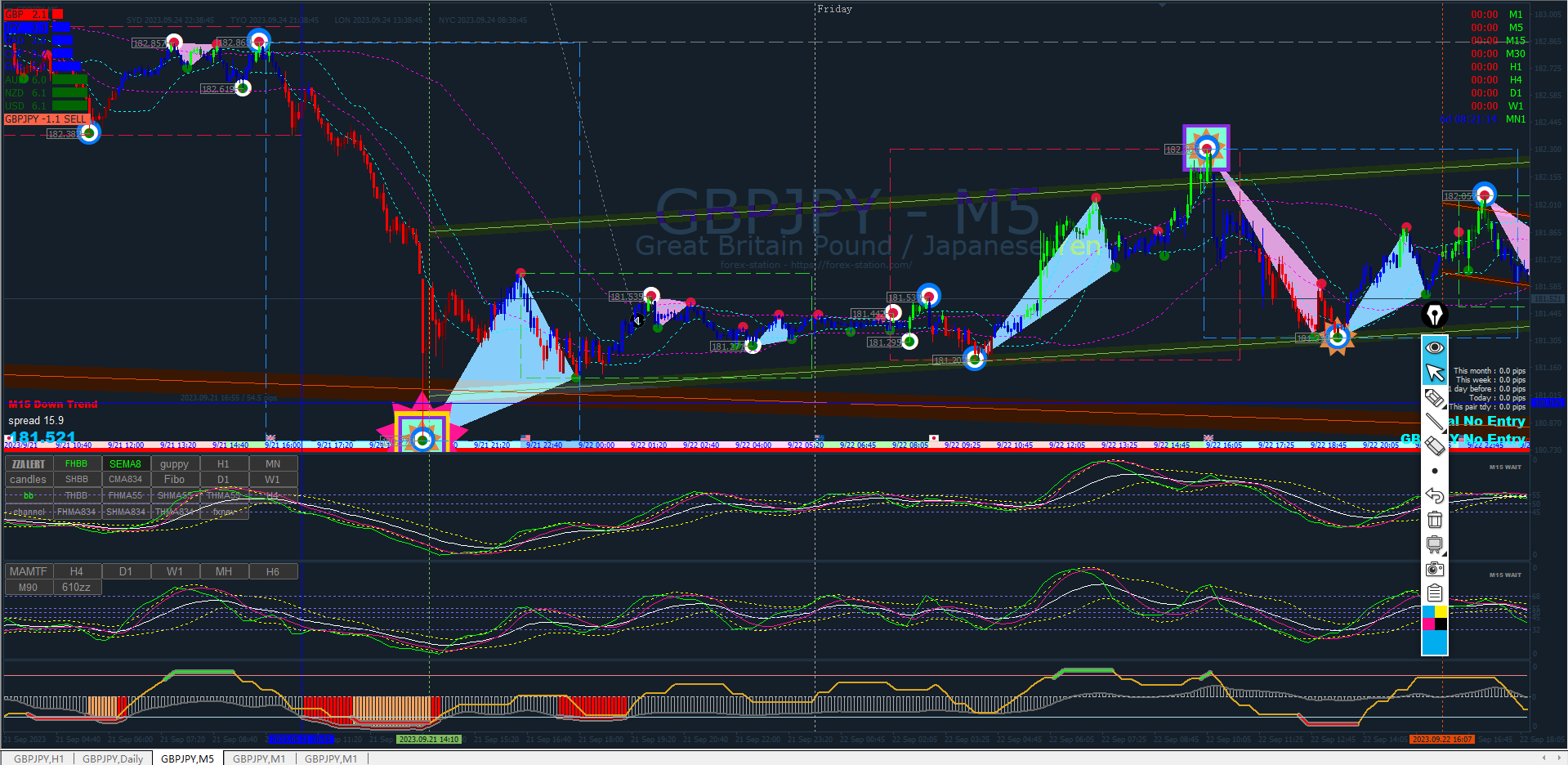The image size is (1568, 765).
Task: Click the THBB button
Action: point(77,496)
